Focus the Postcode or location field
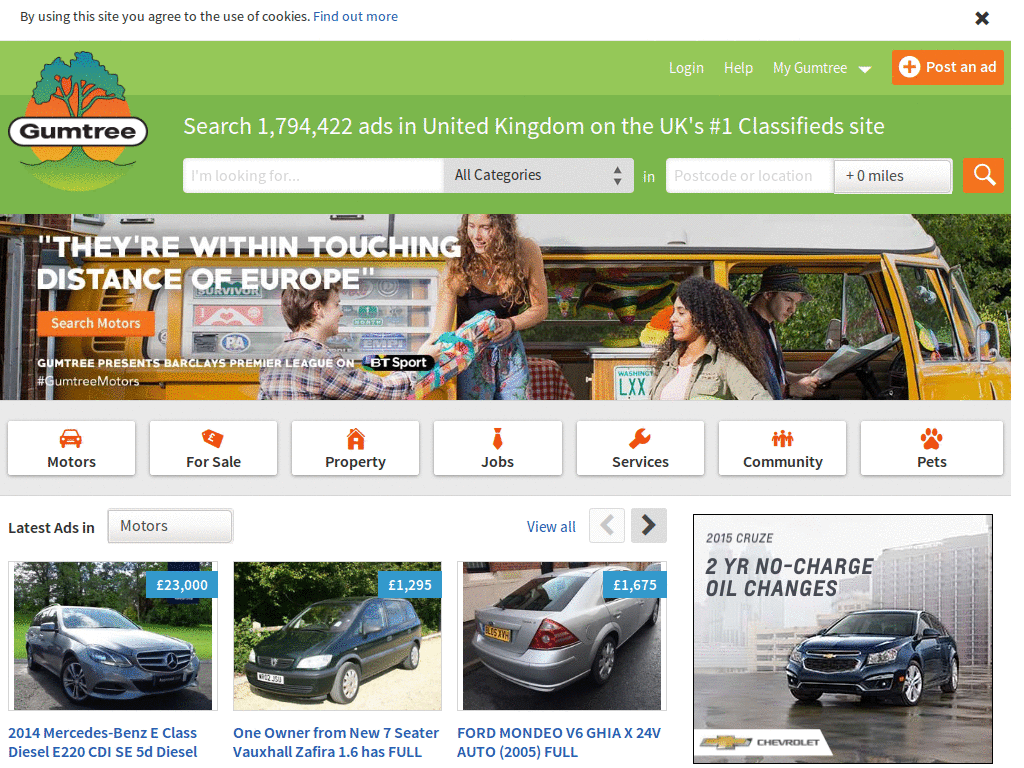The height and width of the screenshot is (768, 1024). 750,176
